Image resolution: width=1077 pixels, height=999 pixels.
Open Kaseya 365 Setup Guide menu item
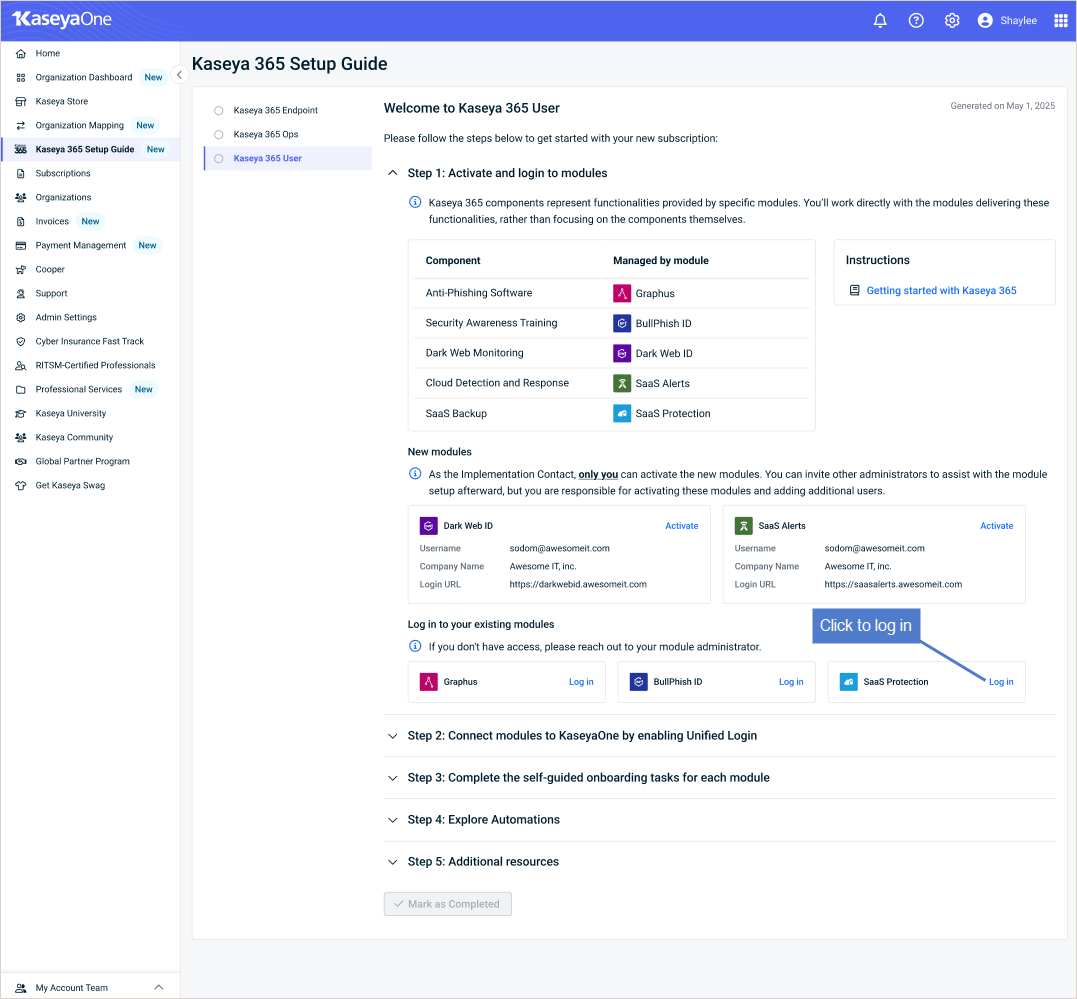tap(91, 149)
